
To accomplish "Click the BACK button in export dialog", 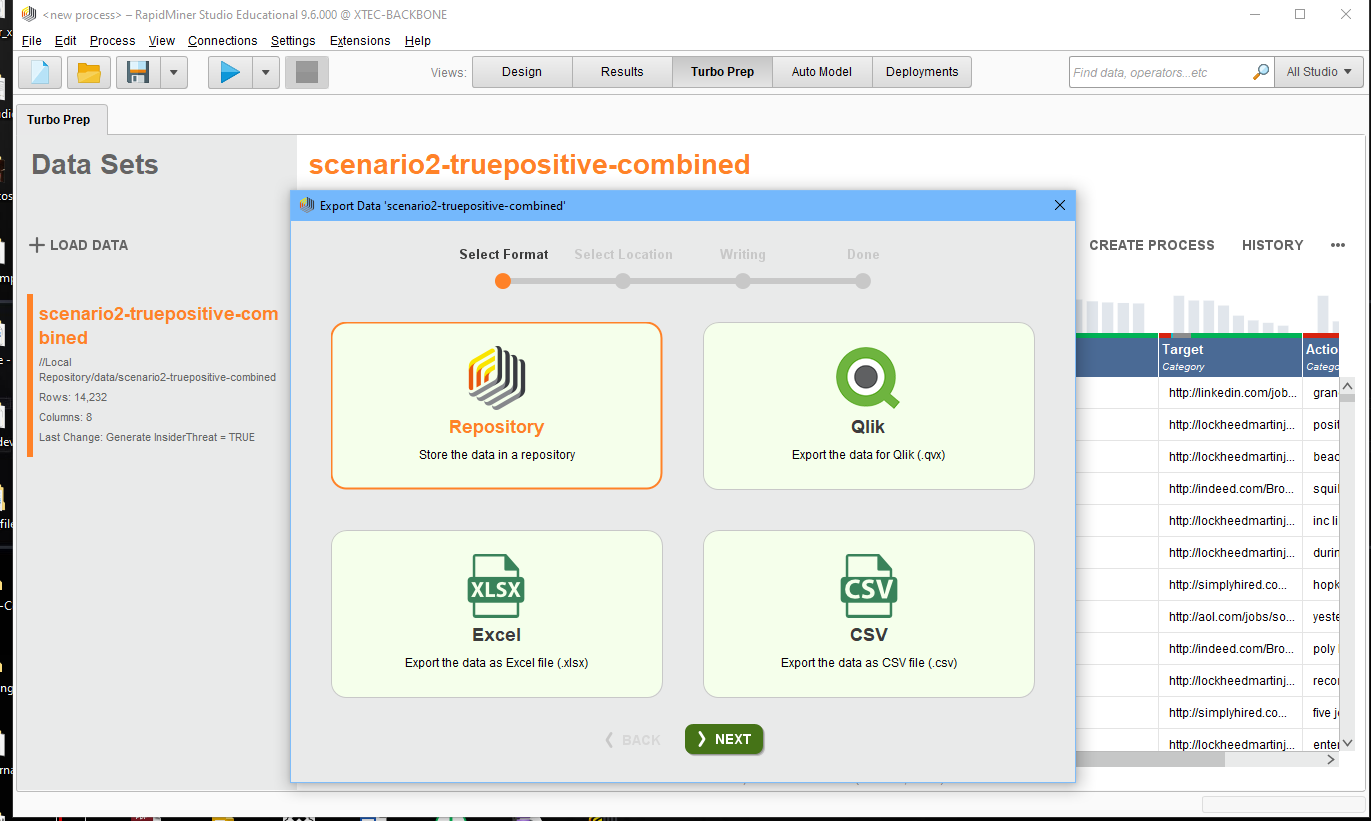I will (632, 740).
